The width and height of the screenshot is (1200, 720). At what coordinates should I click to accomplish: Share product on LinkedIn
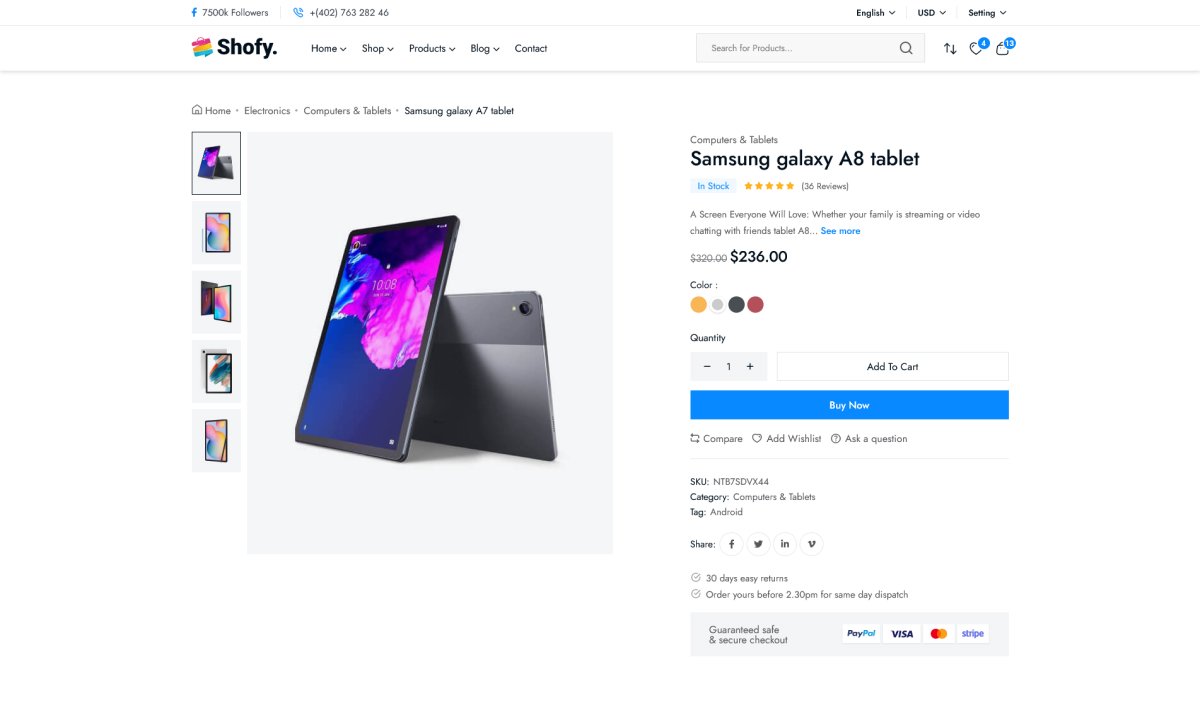[x=785, y=544]
